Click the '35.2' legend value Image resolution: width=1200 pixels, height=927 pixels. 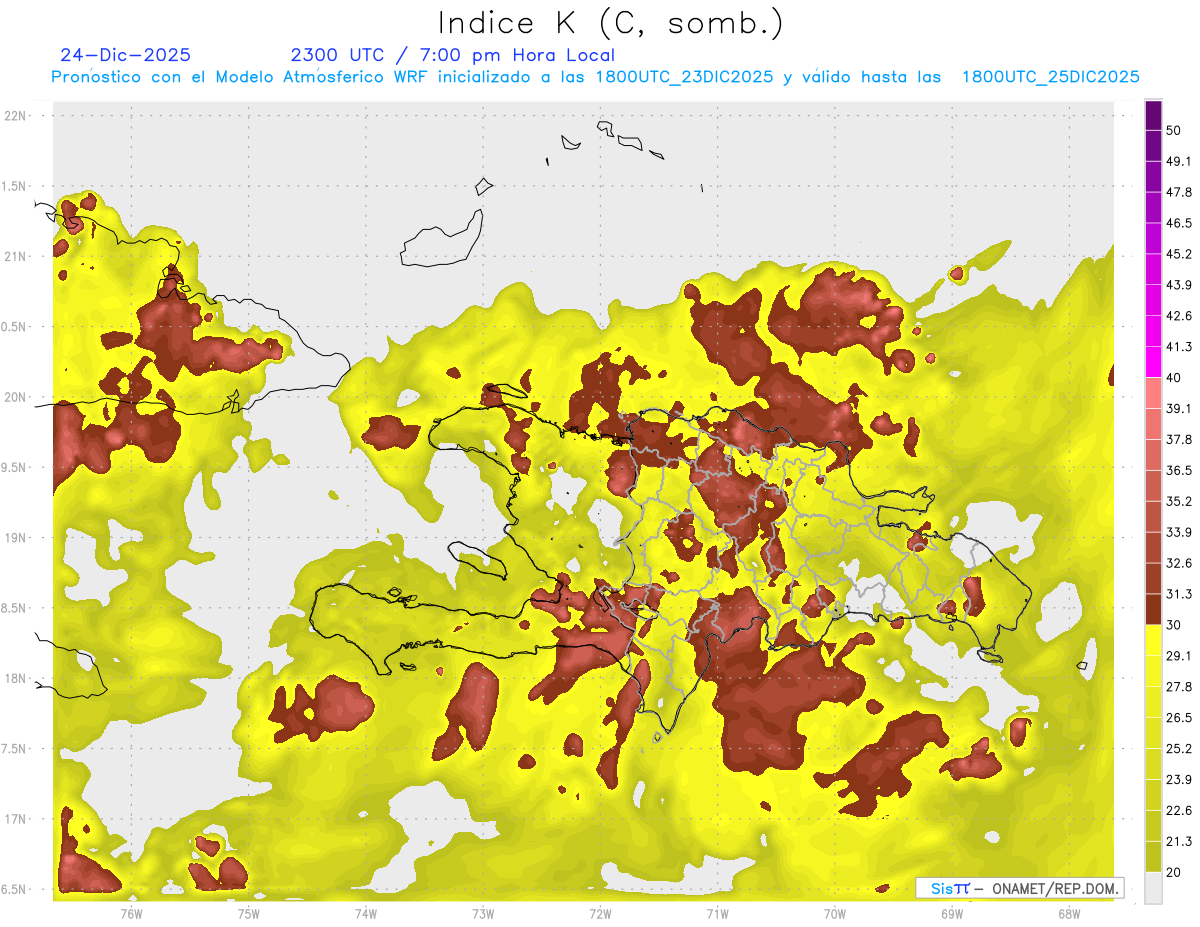click(x=1178, y=501)
